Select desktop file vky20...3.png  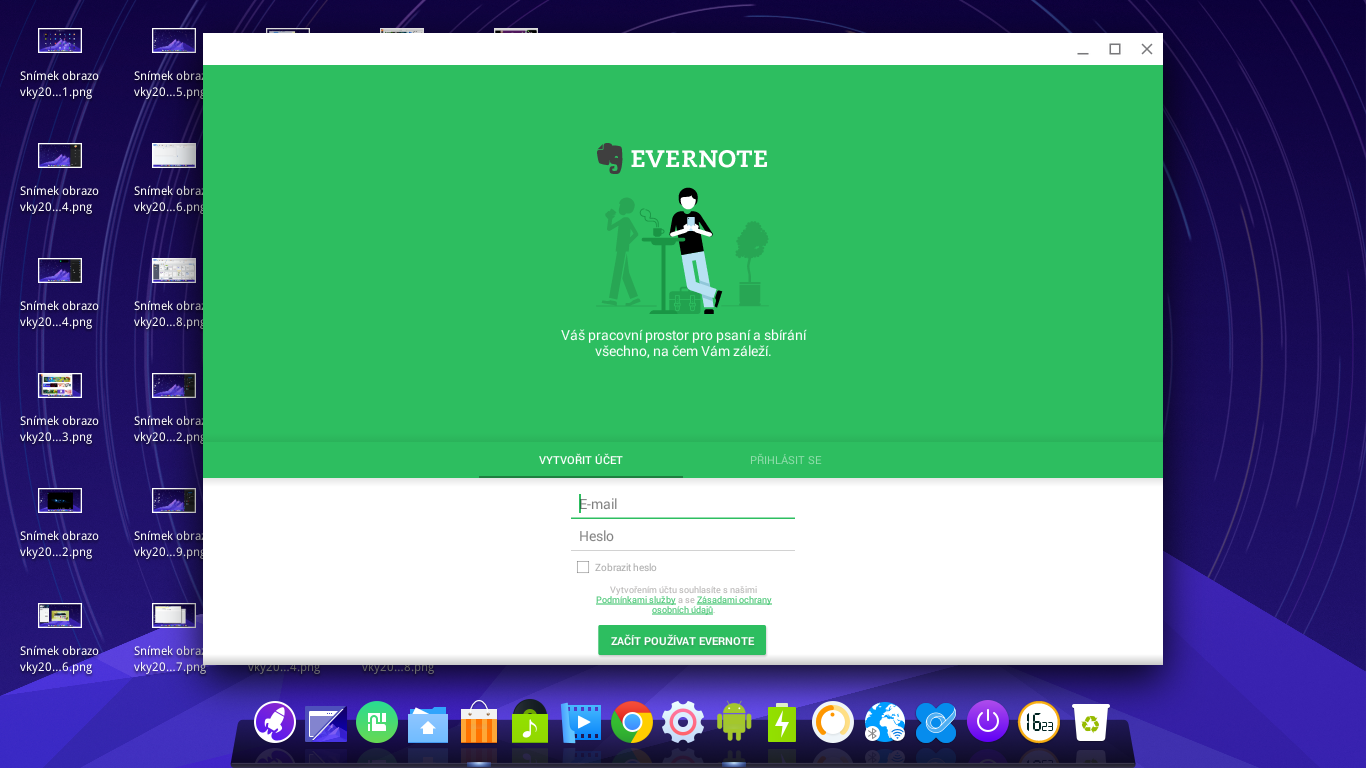[x=59, y=407]
